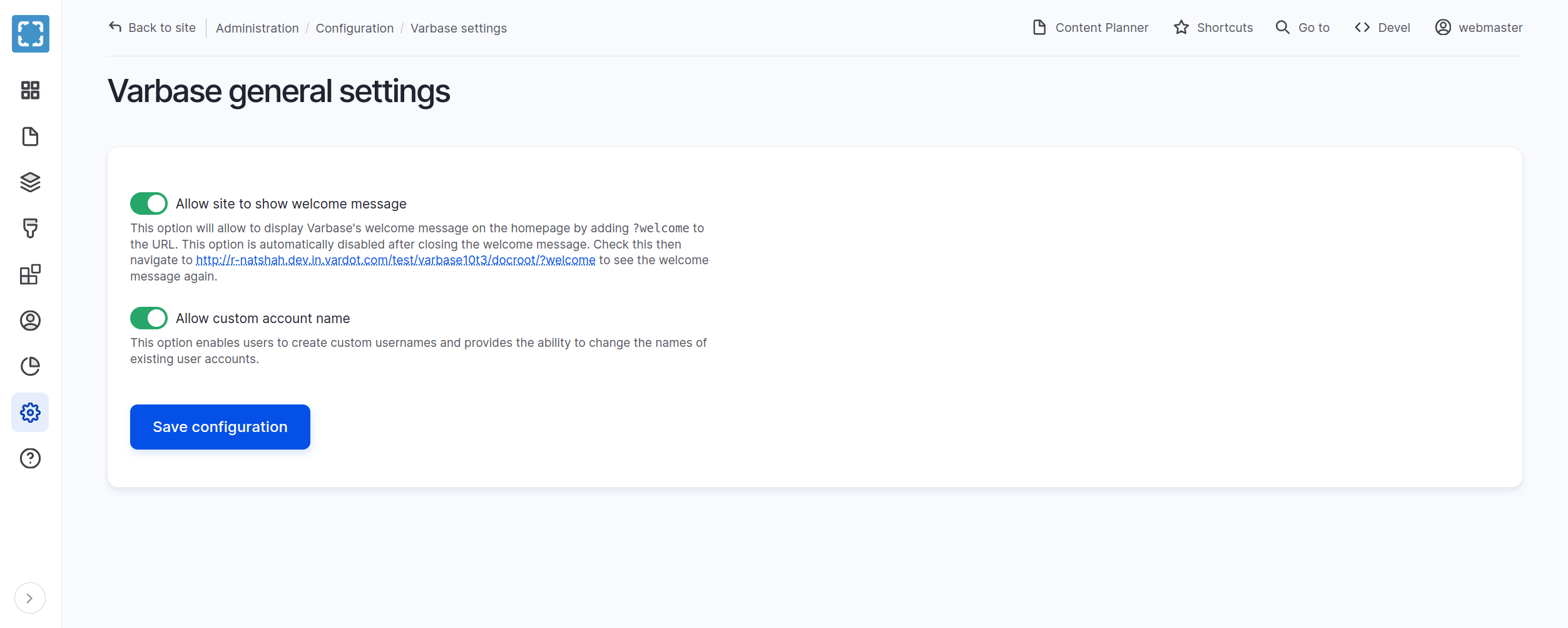The width and height of the screenshot is (1568, 628).
Task: Open the dashboard grid icon in sidebar
Action: pyautogui.click(x=30, y=90)
